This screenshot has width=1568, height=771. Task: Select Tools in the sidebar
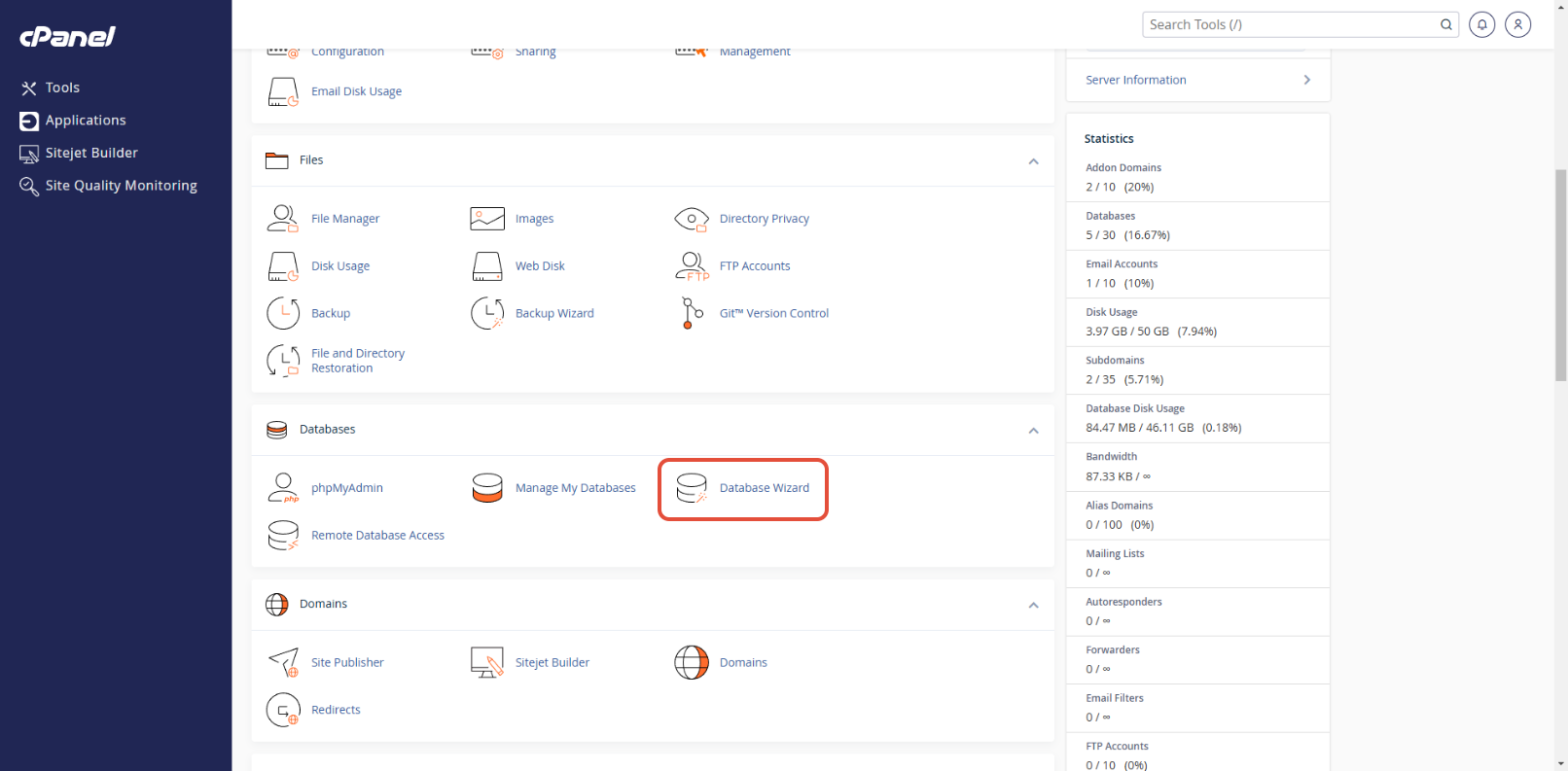click(x=62, y=88)
